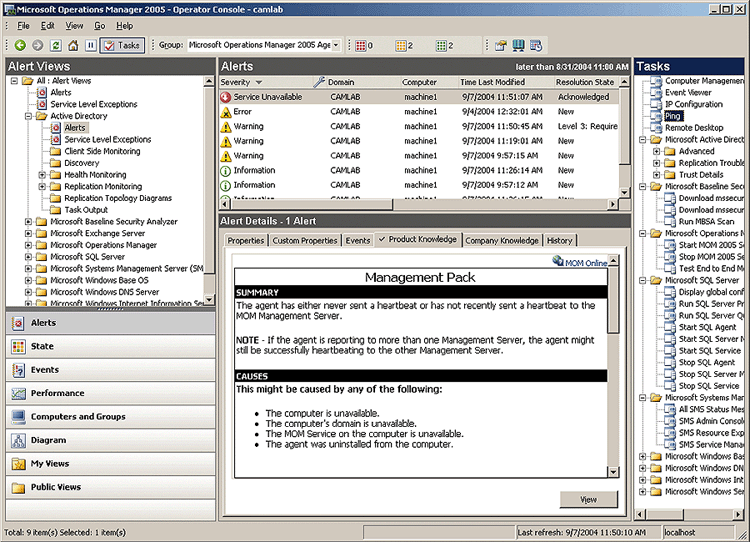Open the Administrator Console toolbar icon
This screenshot has width=750, height=542.
(501, 45)
